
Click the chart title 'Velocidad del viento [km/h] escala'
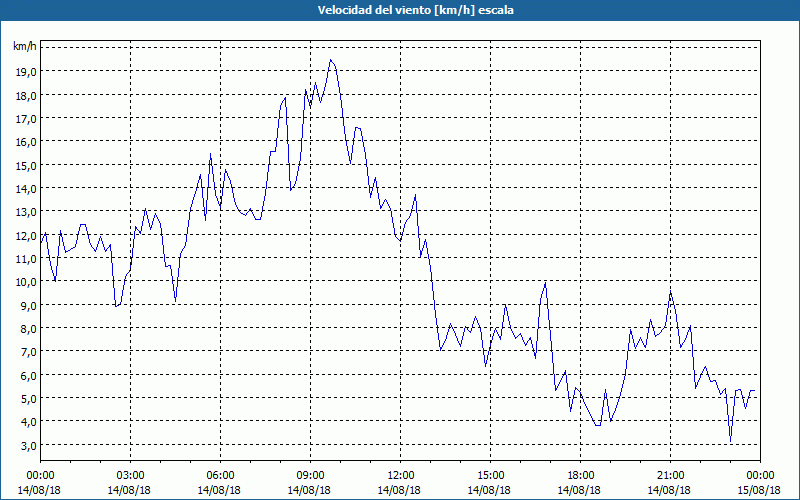click(x=416, y=10)
